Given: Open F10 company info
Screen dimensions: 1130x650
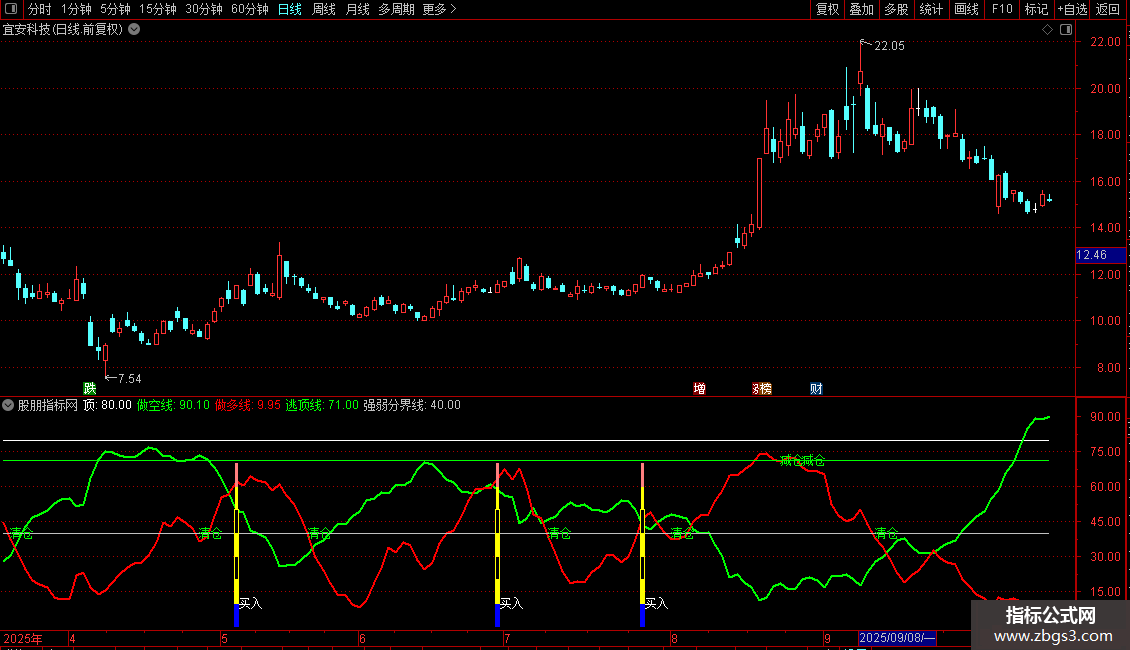Looking at the screenshot, I should click(x=1002, y=9).
